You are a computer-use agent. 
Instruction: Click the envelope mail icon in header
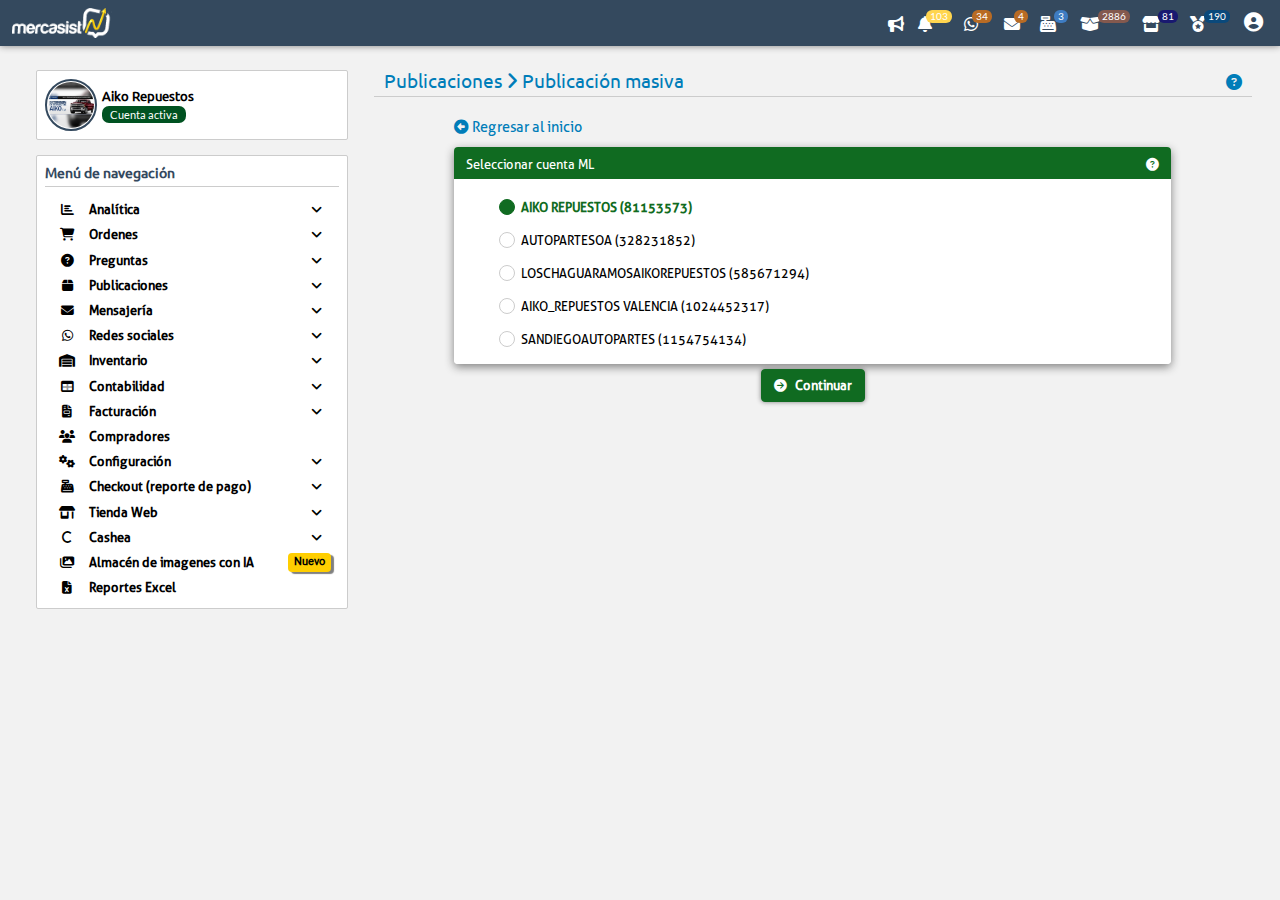pyautogui.click(x=1012, y=24)
